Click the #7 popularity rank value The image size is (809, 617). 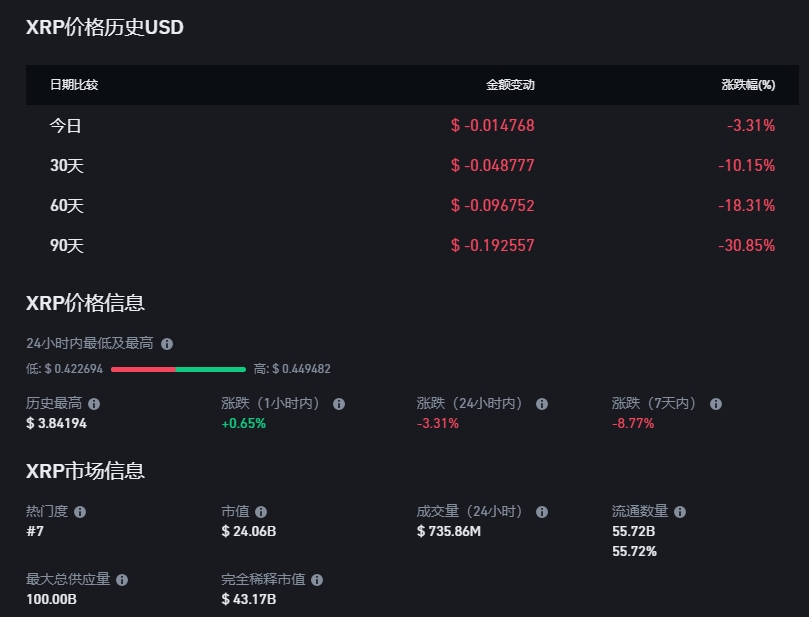pos(36,531)
